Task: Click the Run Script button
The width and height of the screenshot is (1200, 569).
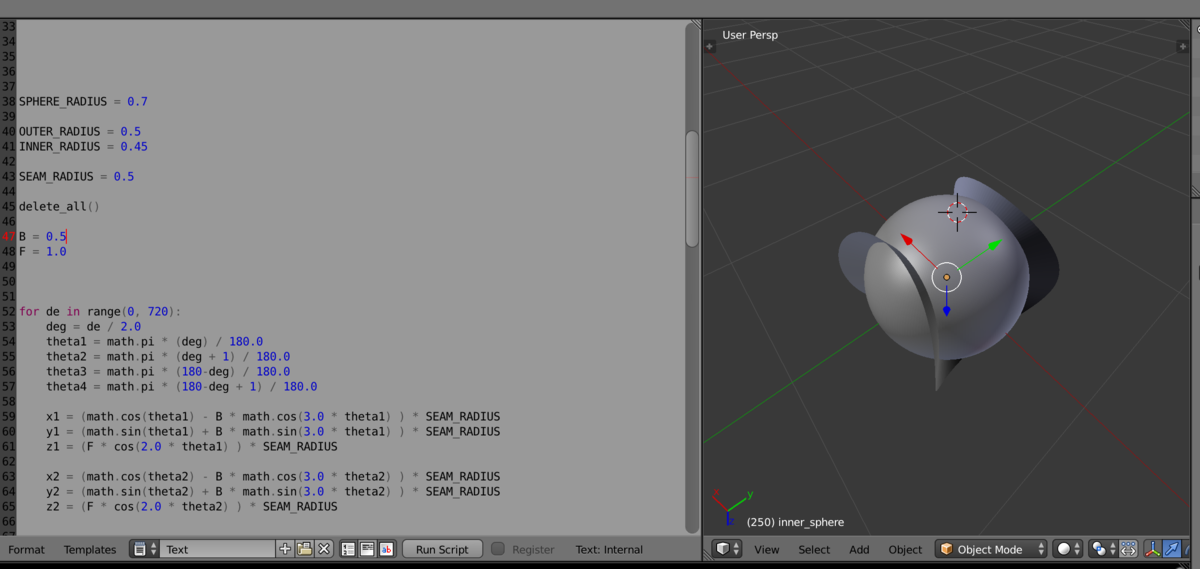Action: 442,549
